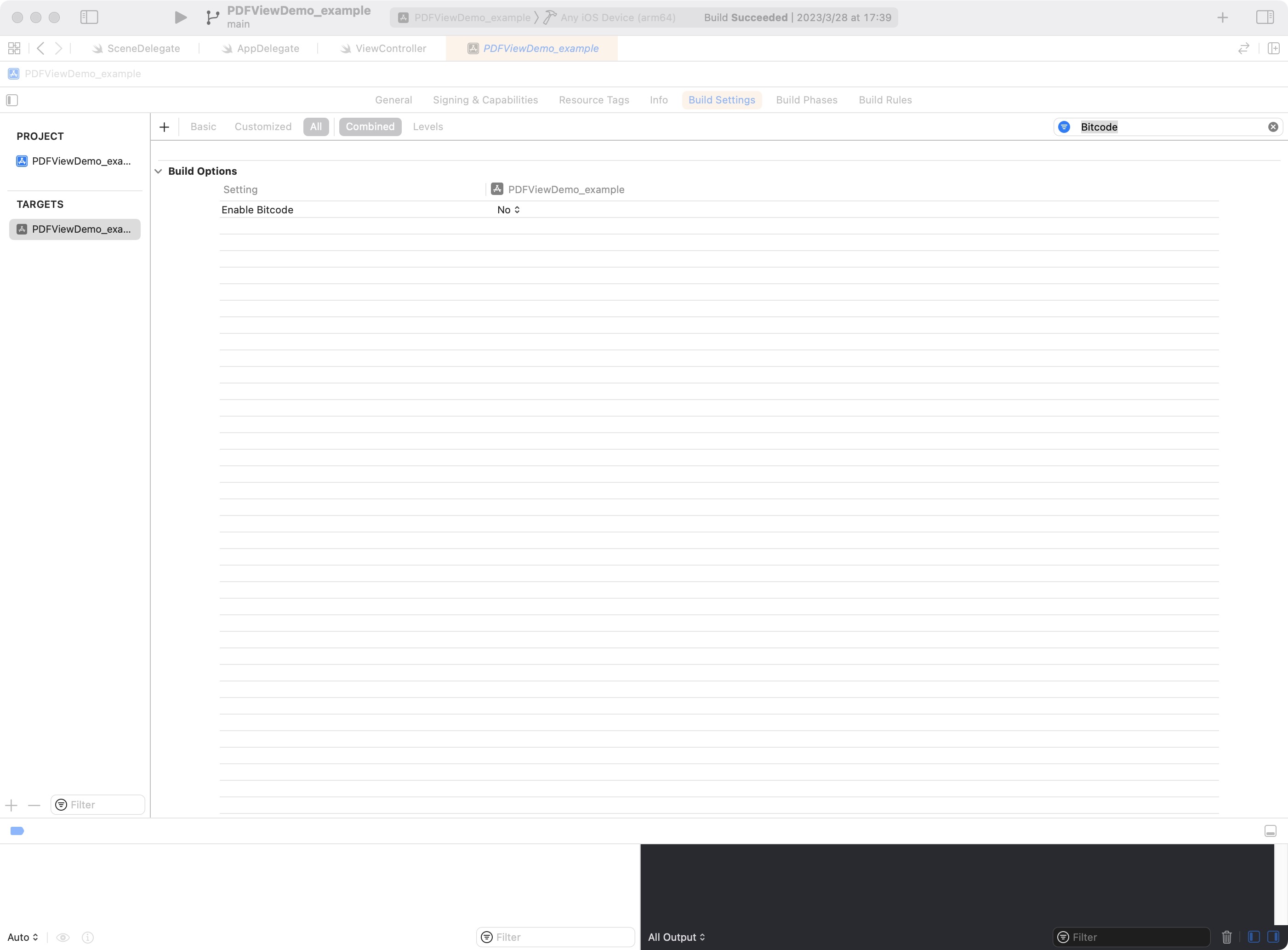
Task: Toggle the navigator sidebar icon
Action: pos(89,17)
